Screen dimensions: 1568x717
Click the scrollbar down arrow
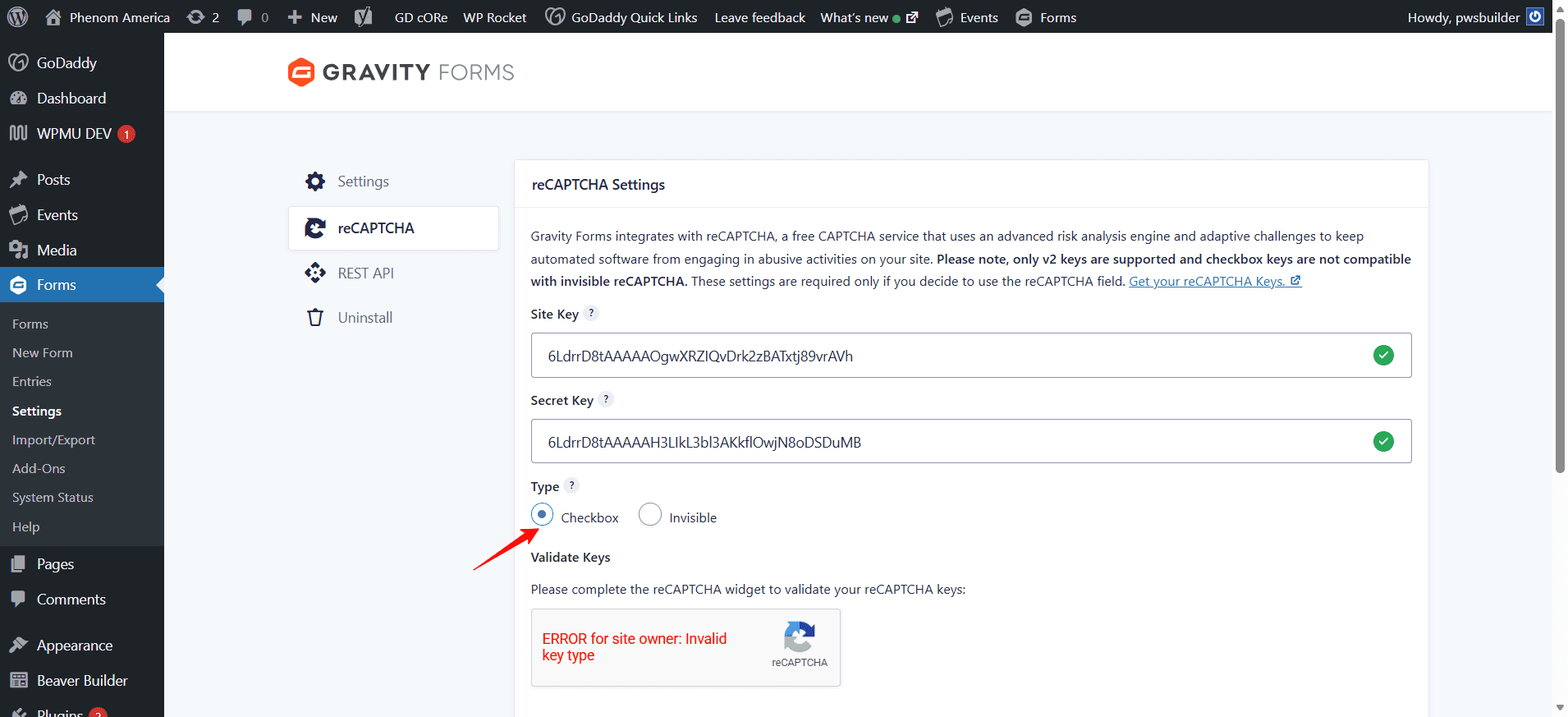click(1560, 708)
